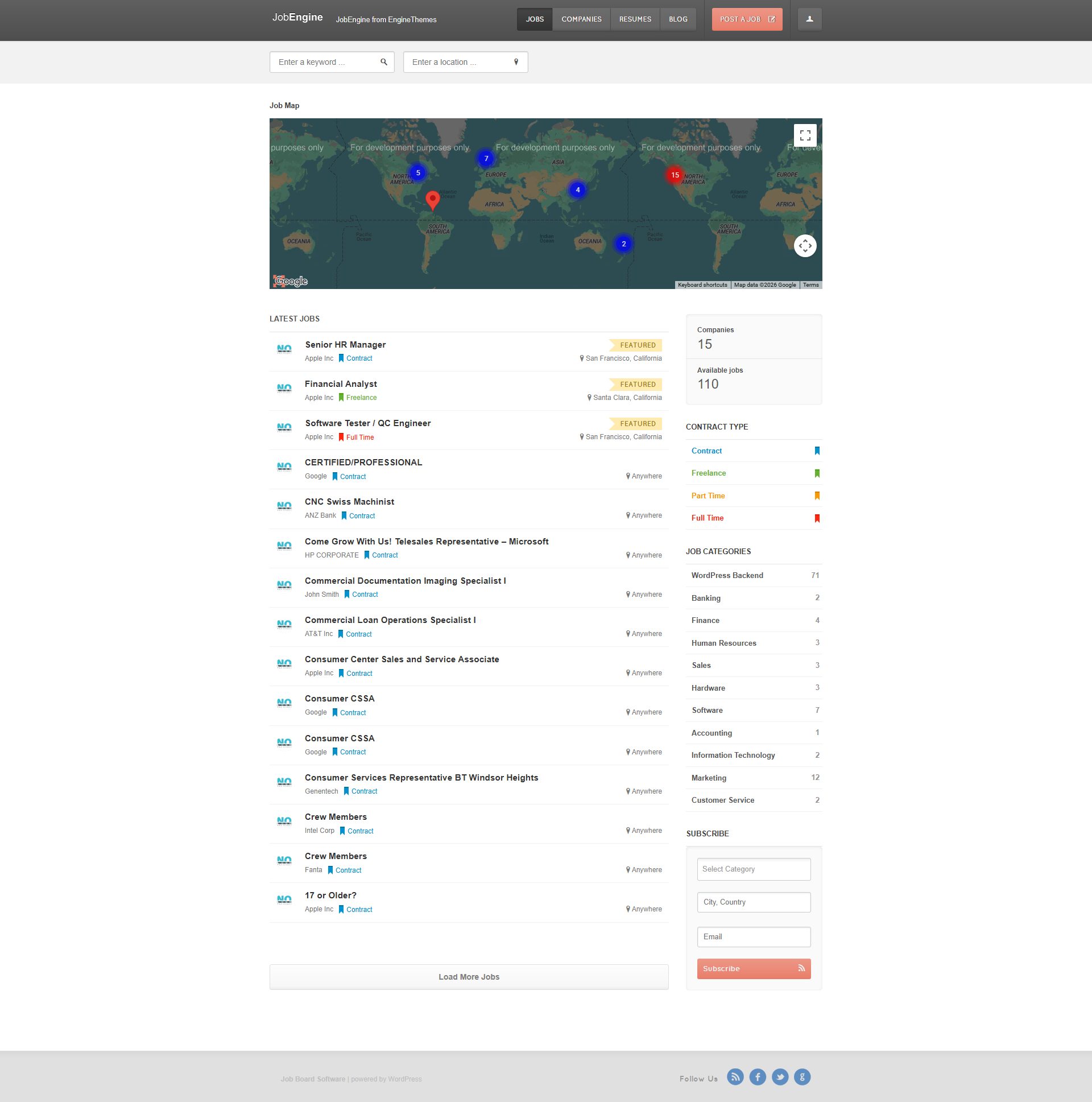Click the Load More Jobs button

tap(469, 977)
